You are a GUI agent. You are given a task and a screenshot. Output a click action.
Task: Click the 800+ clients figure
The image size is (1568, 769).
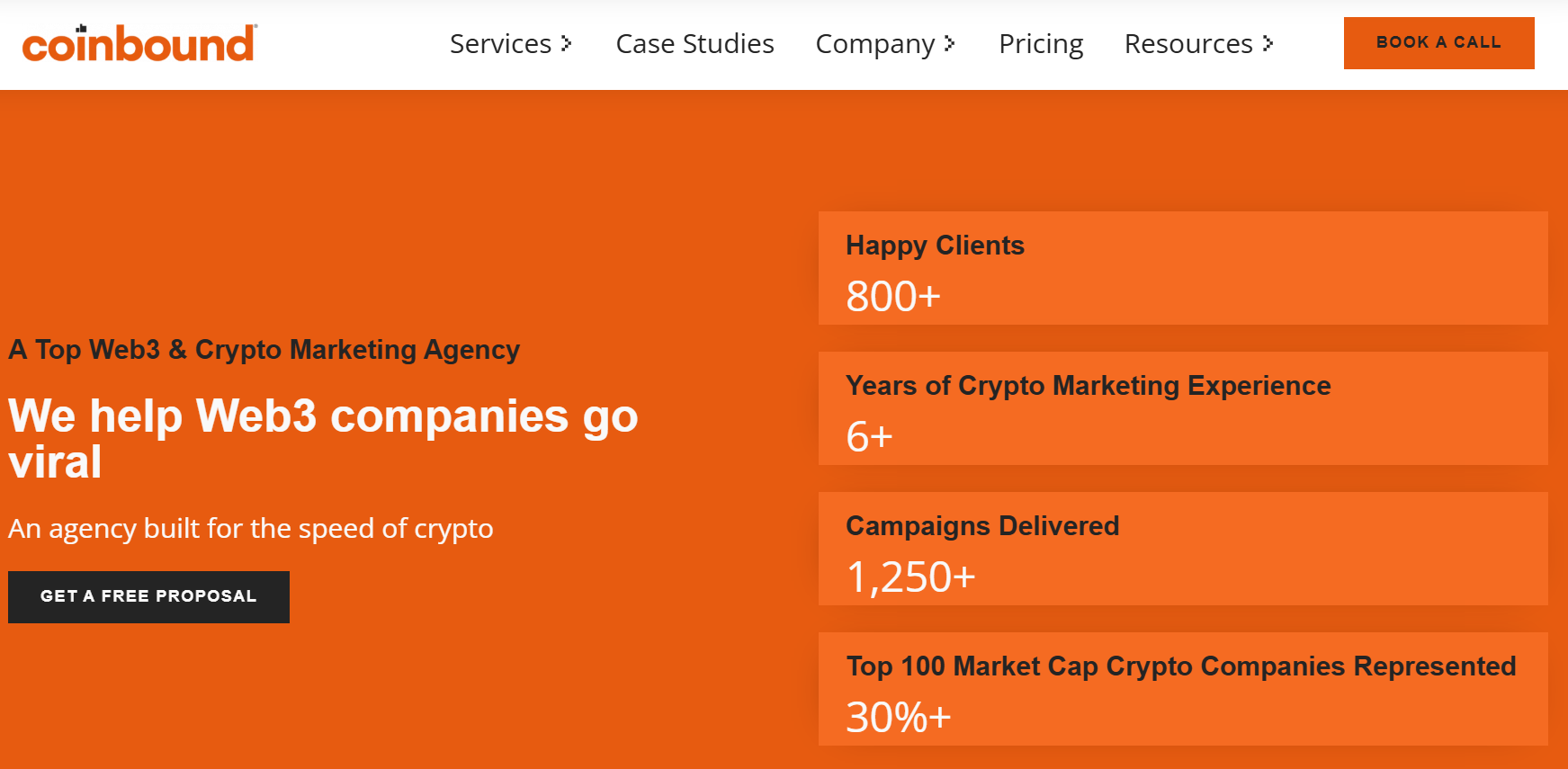(892, 296)
